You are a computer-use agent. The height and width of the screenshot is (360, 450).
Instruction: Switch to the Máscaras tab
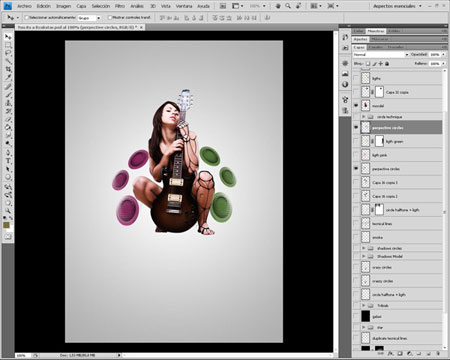380,39
